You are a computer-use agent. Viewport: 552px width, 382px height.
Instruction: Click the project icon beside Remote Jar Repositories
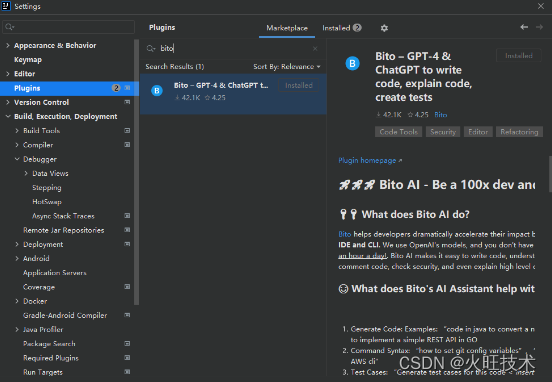(x=127, y=230)
